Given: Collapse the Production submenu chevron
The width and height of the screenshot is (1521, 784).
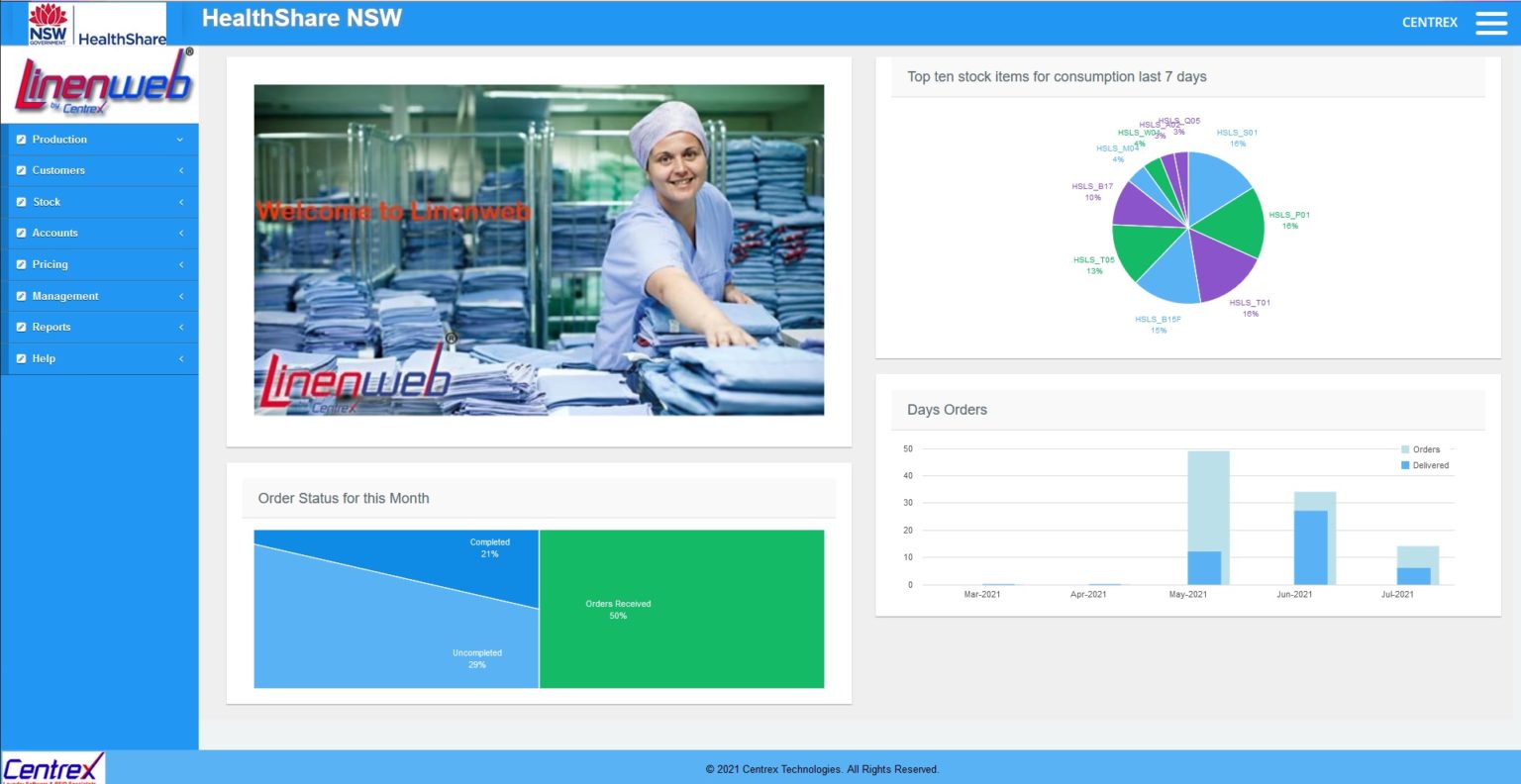Looking at the screenshot, I should coord(181,140).
